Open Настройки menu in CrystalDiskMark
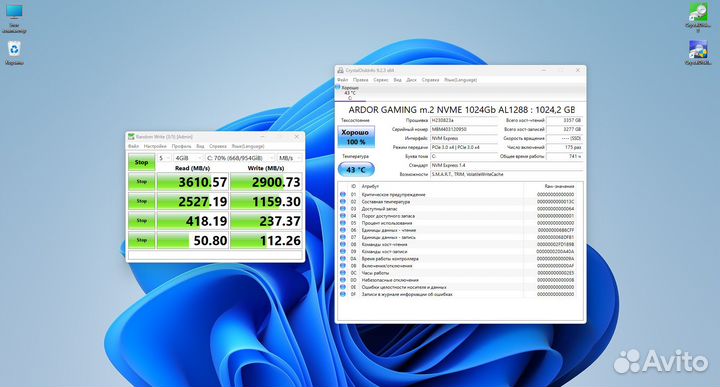Viewport: 720px width, 387px height. click(x=155, y=146)
